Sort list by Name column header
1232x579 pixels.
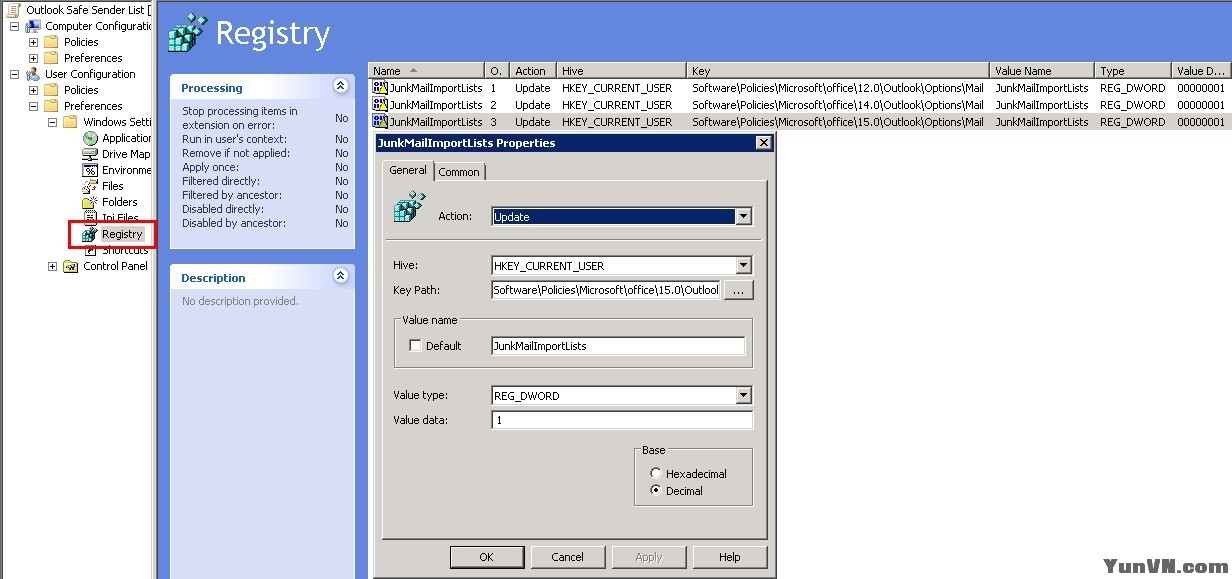(x=427, y=71)
